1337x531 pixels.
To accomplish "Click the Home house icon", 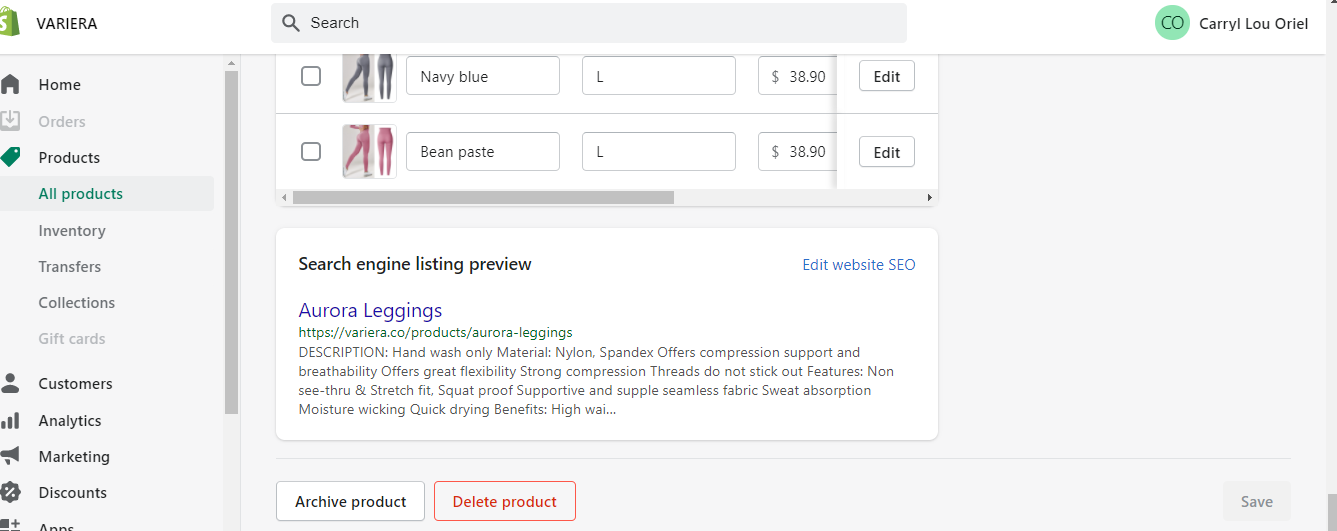I will [x=10, y=84].
